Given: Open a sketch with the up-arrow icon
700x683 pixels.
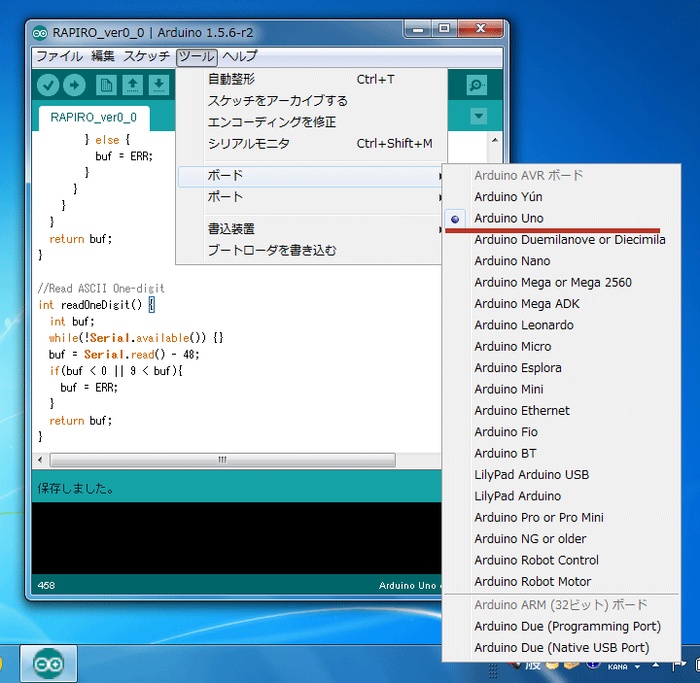Looking at the screenshot, I should 133,85.
